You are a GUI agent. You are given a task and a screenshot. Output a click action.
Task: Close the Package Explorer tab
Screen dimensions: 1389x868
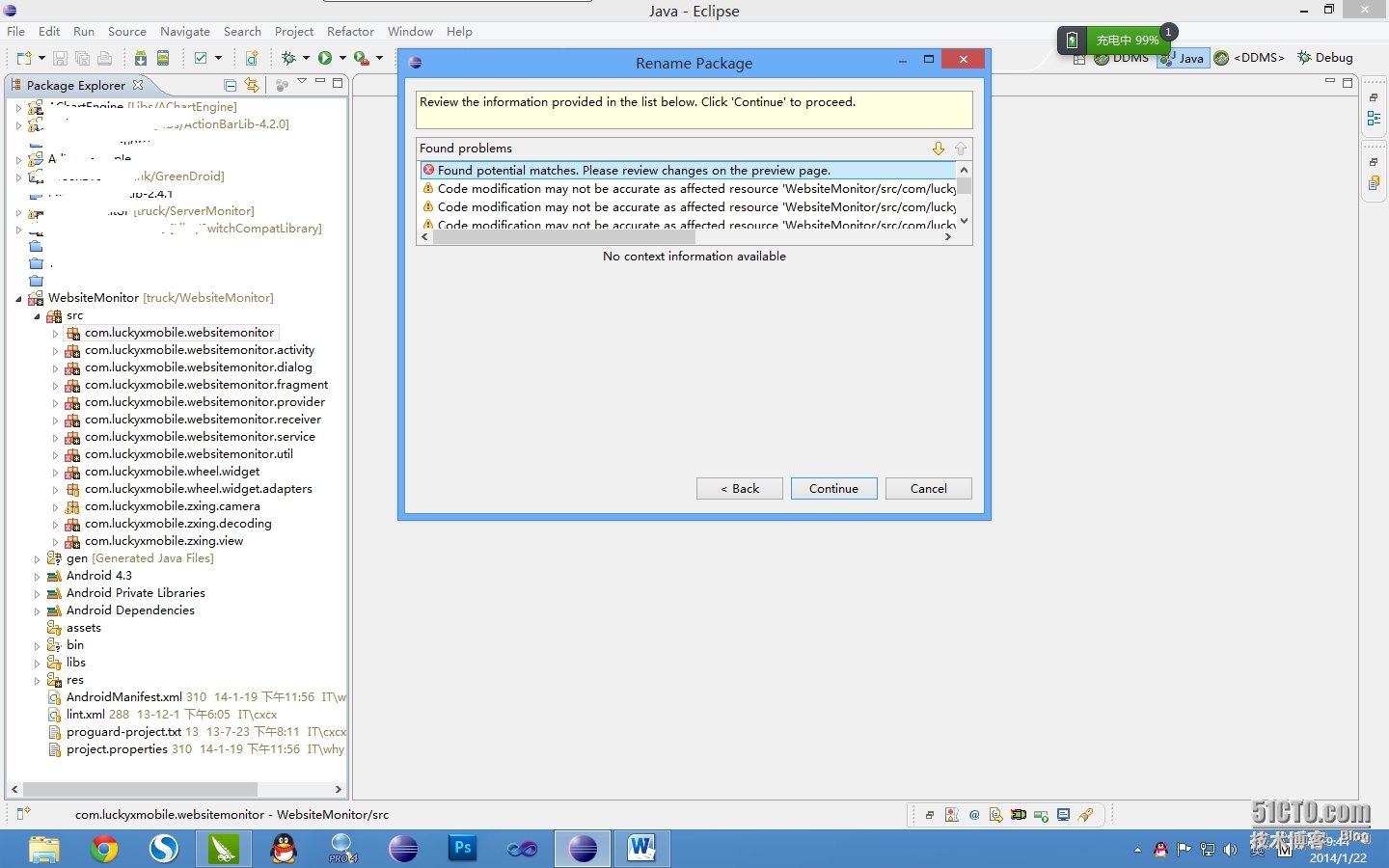click(x=138, y=85)
